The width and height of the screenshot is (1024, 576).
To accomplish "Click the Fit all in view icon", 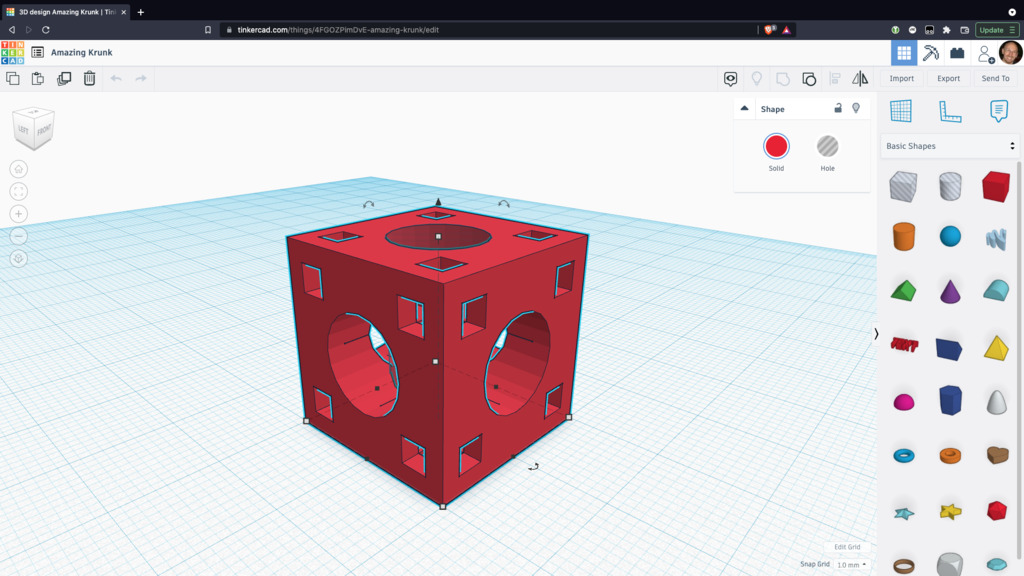I will click(x=19, y=191).
